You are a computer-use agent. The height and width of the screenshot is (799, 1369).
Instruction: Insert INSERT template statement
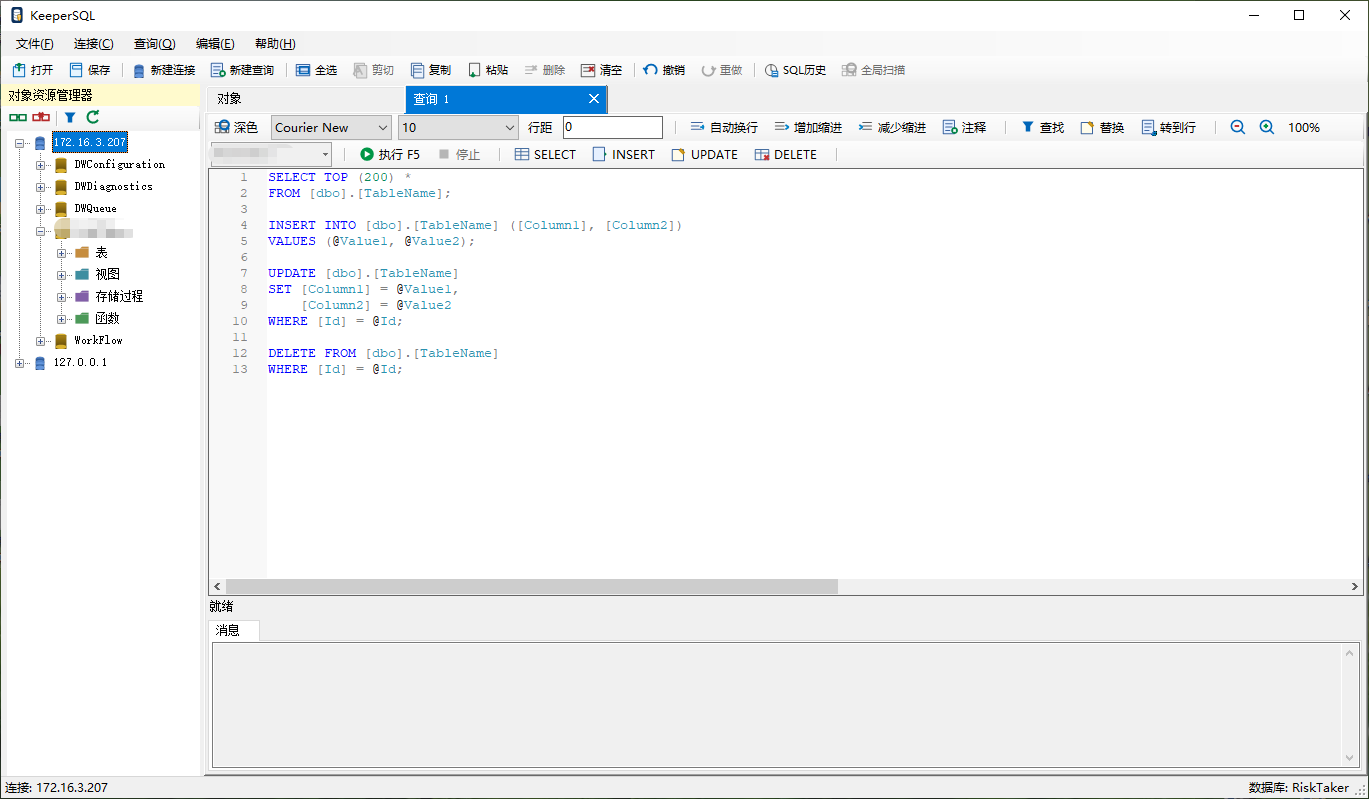(624, 154)
